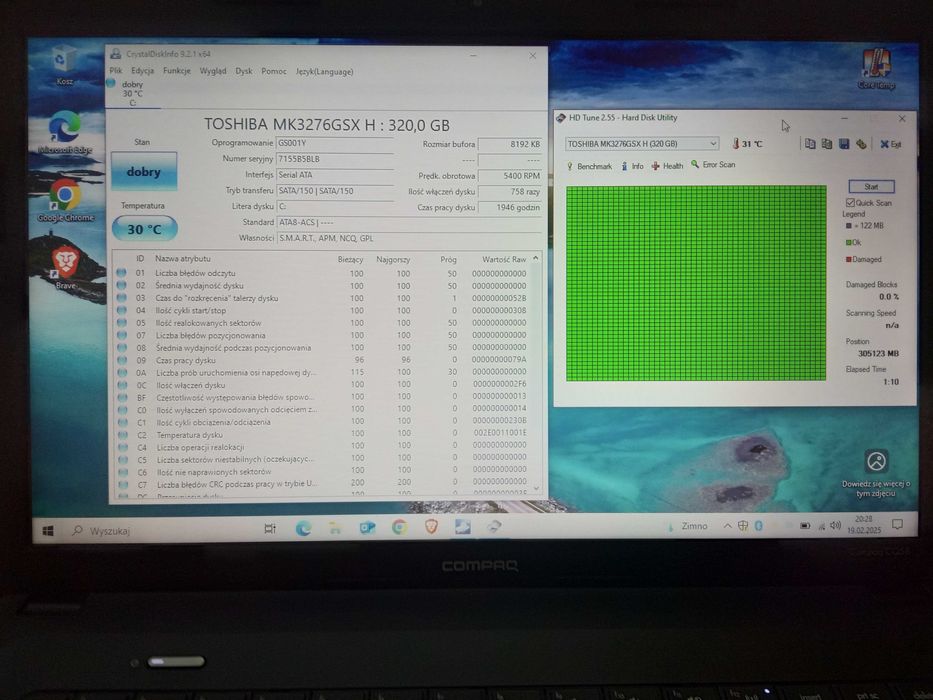Screen dimensions: 933x700
Task: Select the 'dobry 30 °C C:' disk tab
Action: point(132,93)
